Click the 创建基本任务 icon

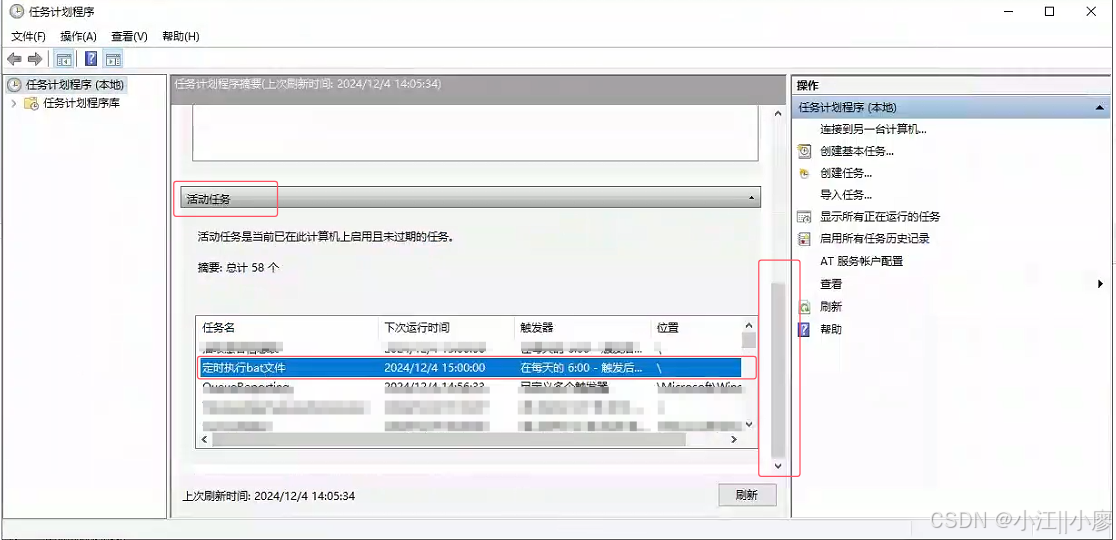click(x=804, y=151)
